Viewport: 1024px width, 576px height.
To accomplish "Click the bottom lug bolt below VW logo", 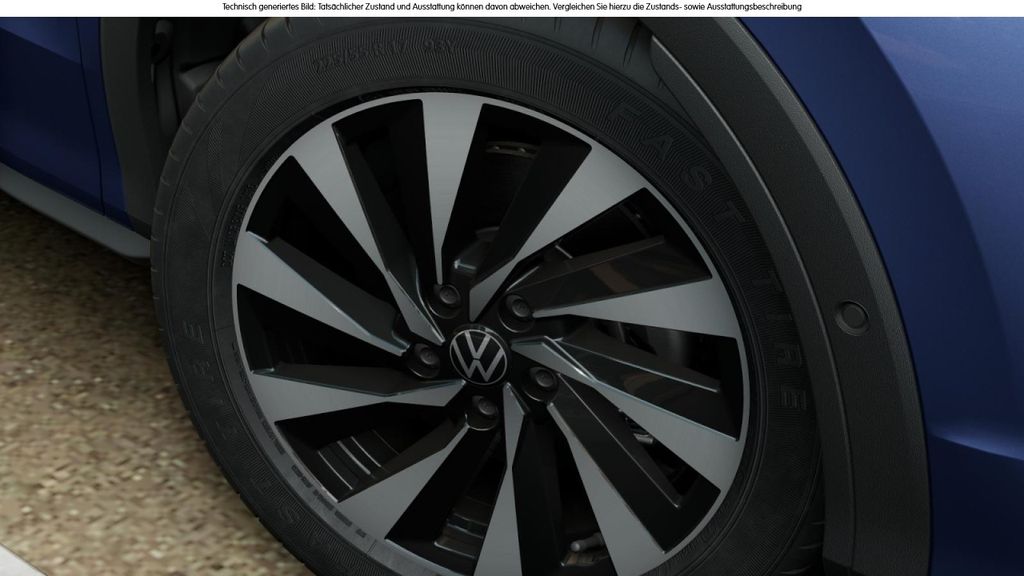I will click(484, 409).
